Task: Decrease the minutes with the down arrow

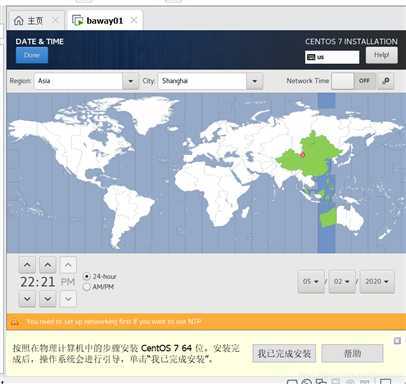Action: tap(48, 299)
